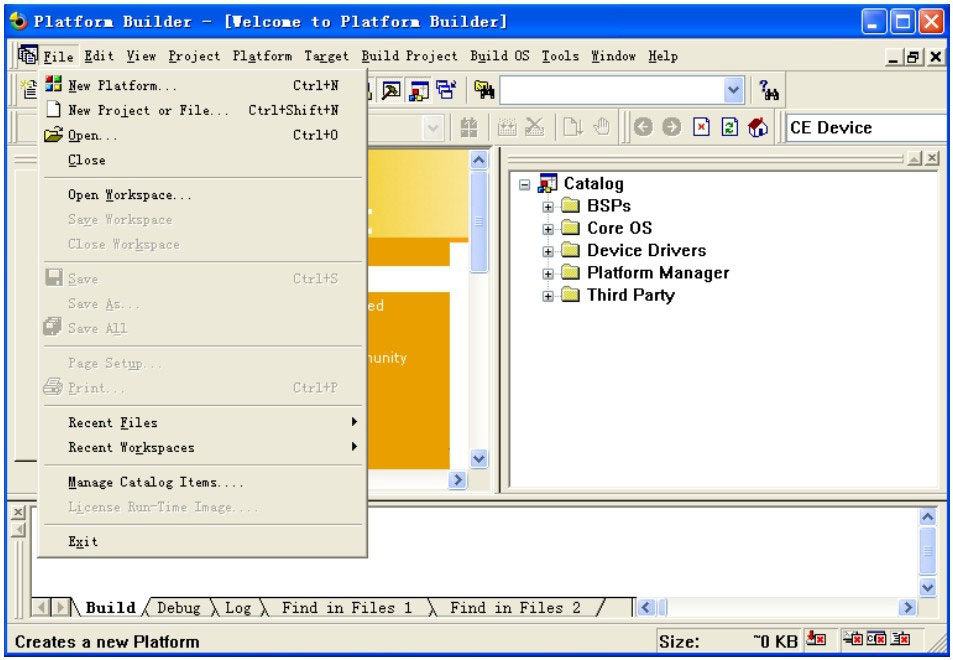Open the Build OS menu
953x660 pixels.
pyautogui.click(x=500, y=56)
